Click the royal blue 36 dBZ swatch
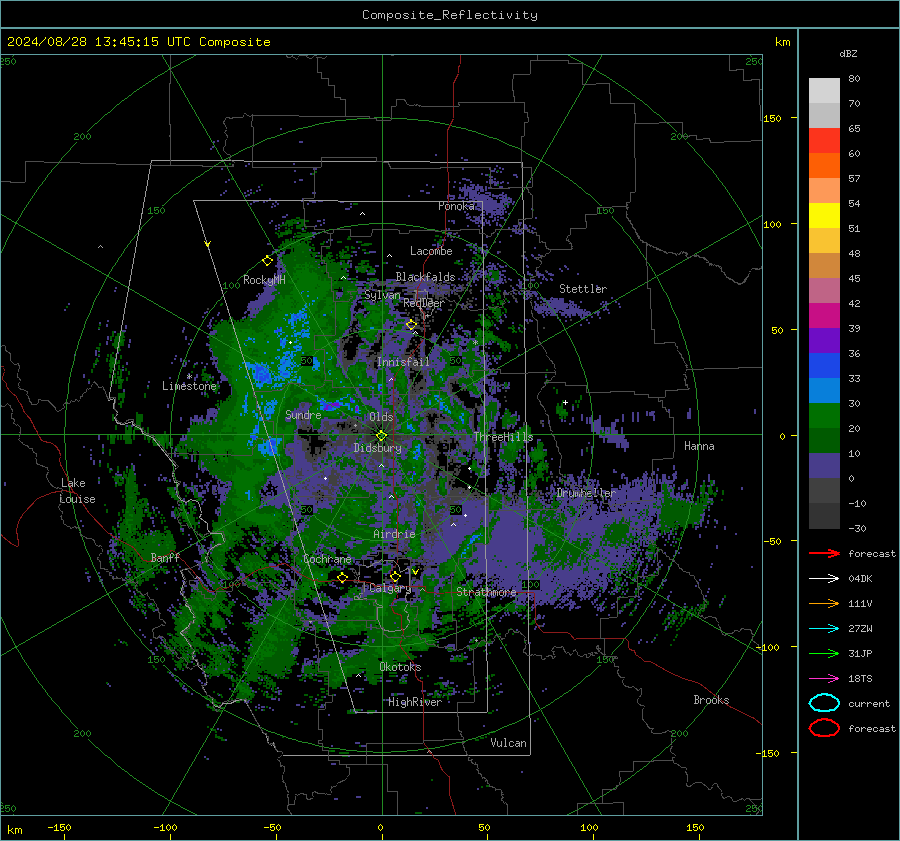The image size is (900, 841). (x=824, y=366)
